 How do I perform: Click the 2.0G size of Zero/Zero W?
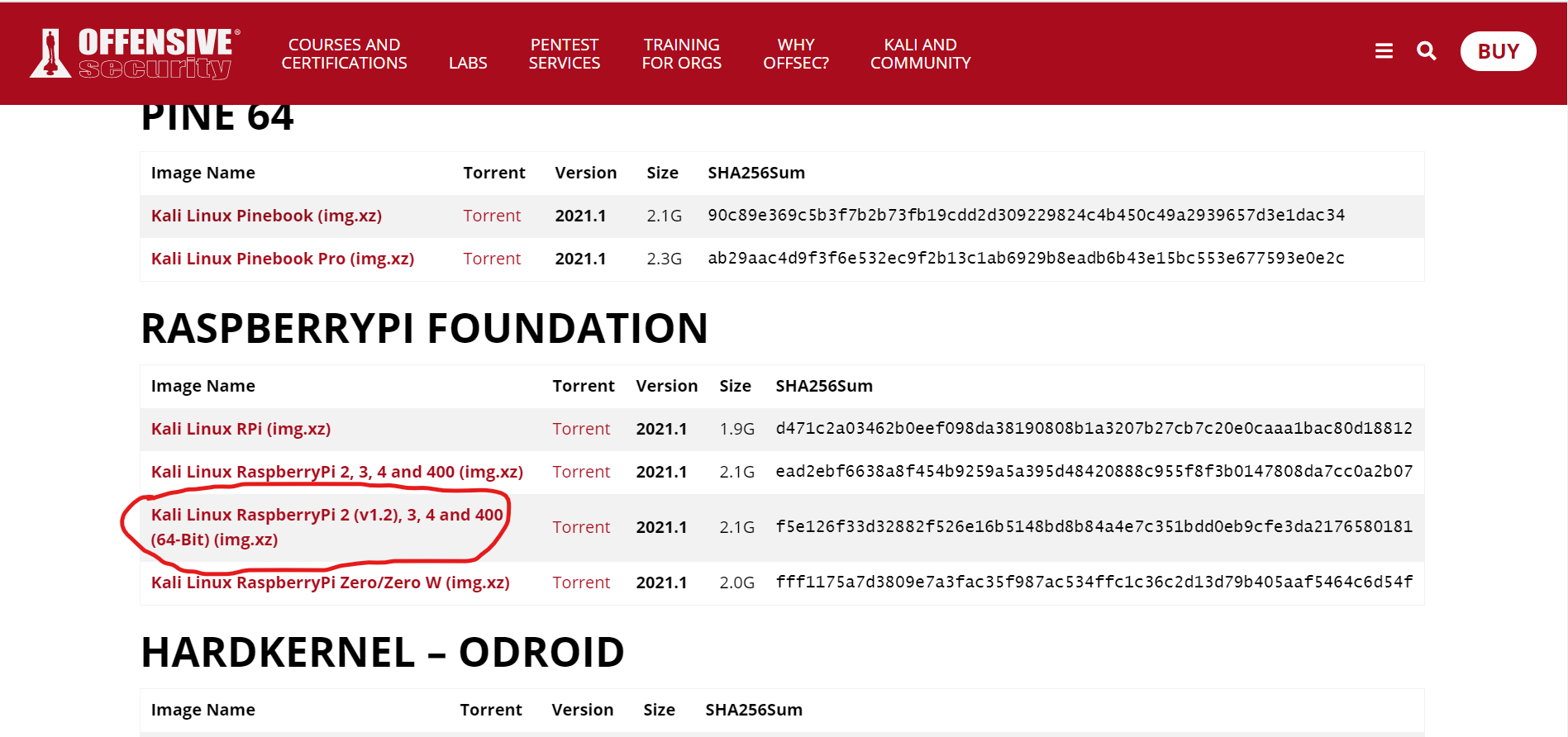(736, 582)
